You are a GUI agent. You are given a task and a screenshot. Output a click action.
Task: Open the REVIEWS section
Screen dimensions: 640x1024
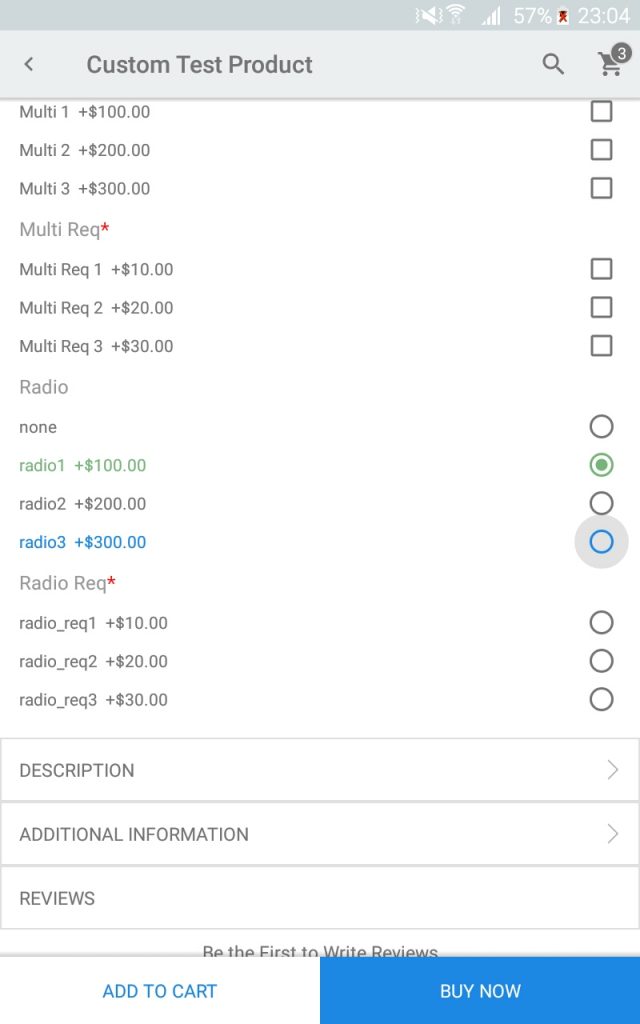pyautogui.click(x=320, y=898)
